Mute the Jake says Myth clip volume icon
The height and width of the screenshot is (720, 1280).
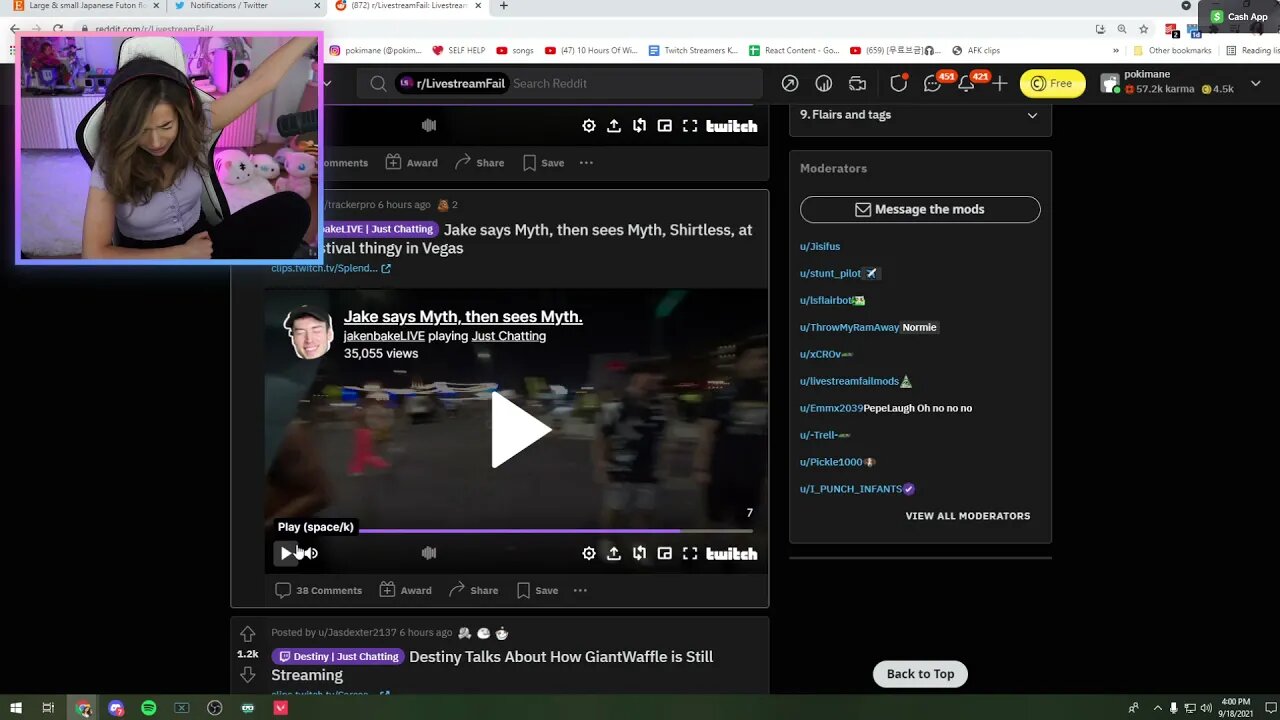[311, 553]
